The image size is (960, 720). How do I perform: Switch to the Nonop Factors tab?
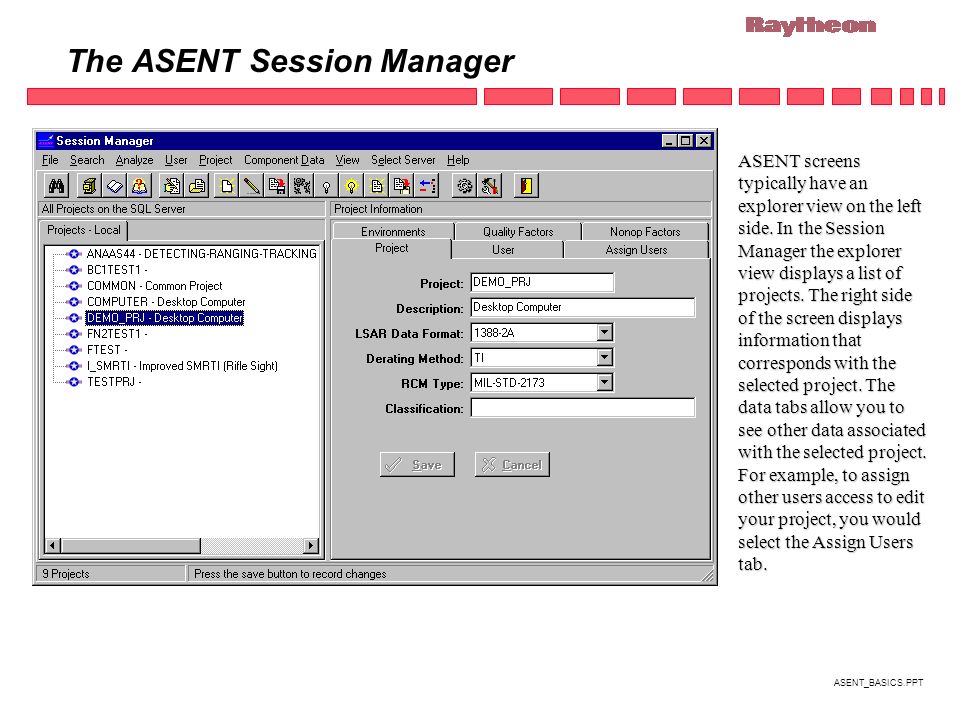click(645, 231)
